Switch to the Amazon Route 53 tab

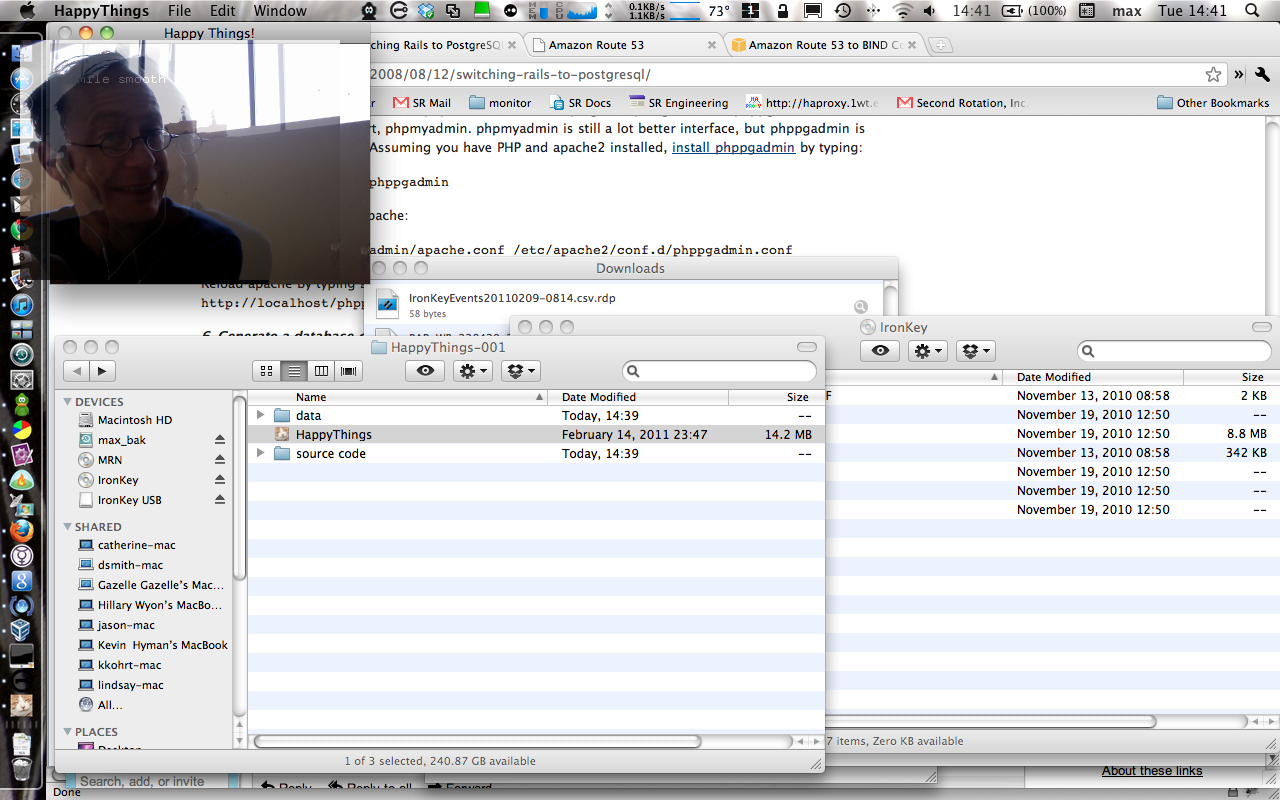pyautogui.click(x=625, y=45)
